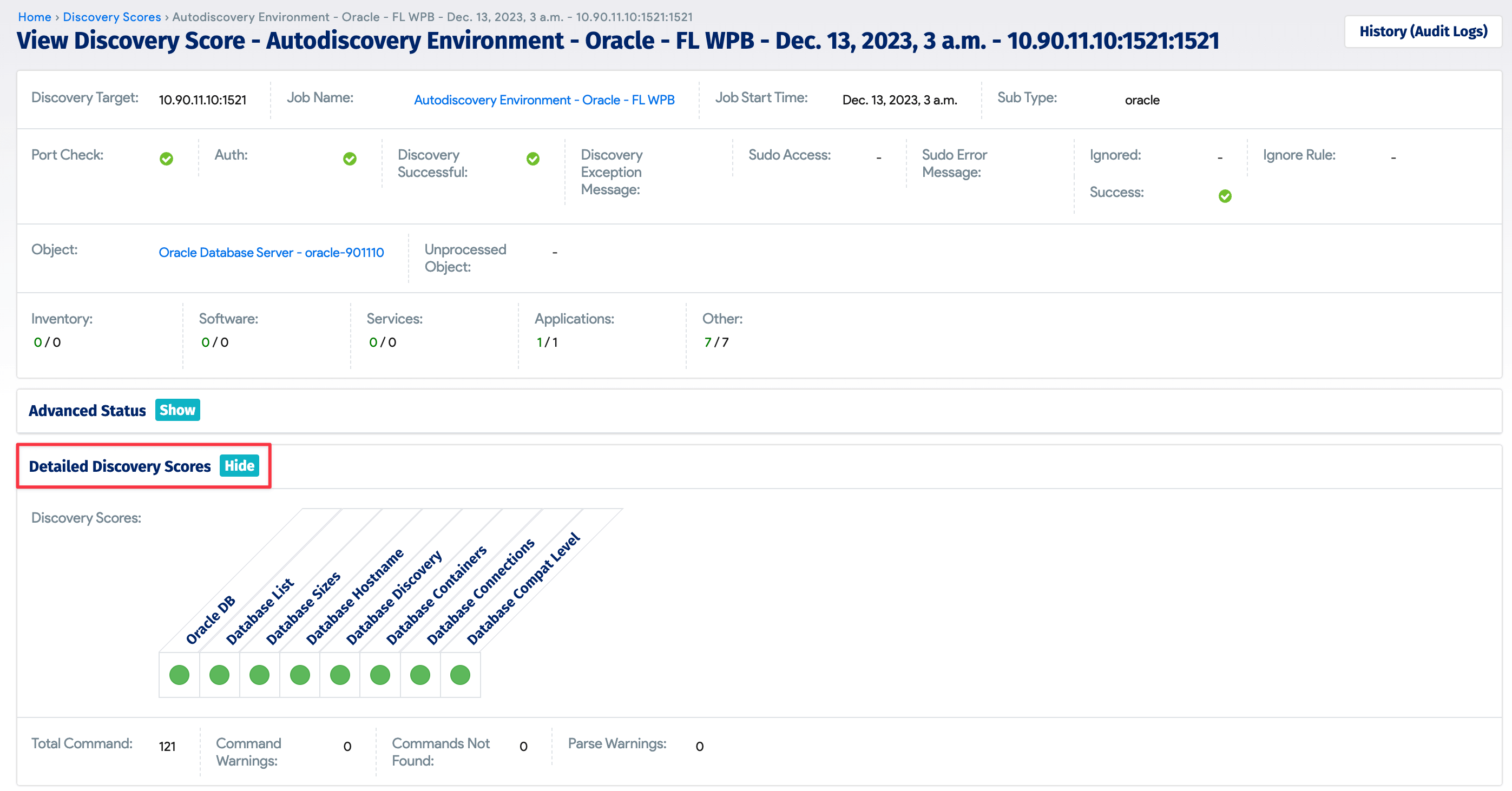Click the Database List green score dot
This screenshot has height=791, width=1512.
(x=220, y=675)
